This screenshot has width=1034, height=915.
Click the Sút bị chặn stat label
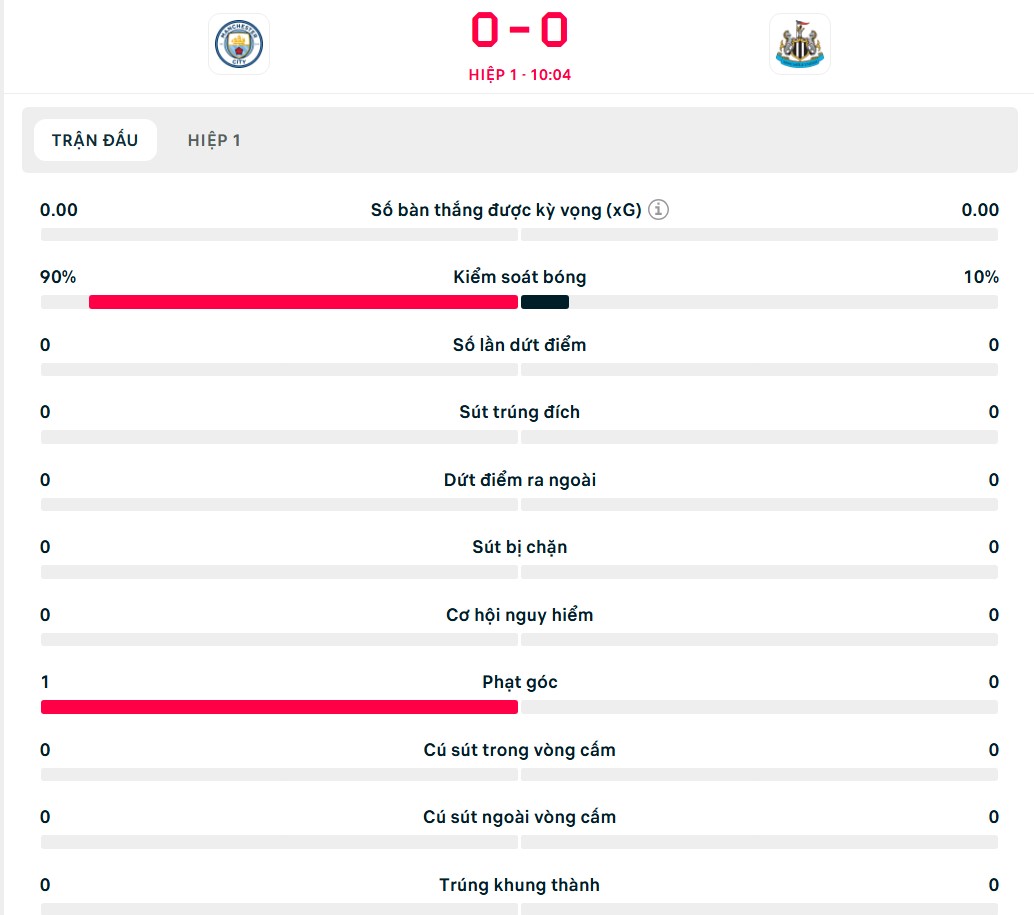[520, 547]
